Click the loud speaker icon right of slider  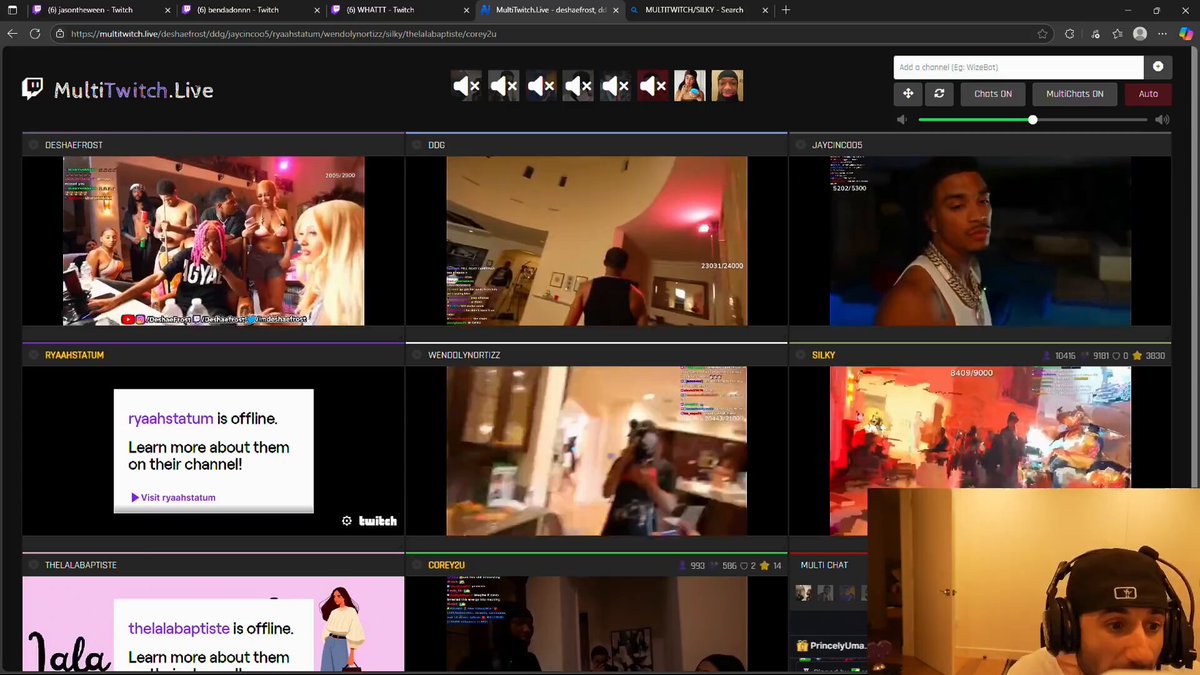tap(1162, 120)
